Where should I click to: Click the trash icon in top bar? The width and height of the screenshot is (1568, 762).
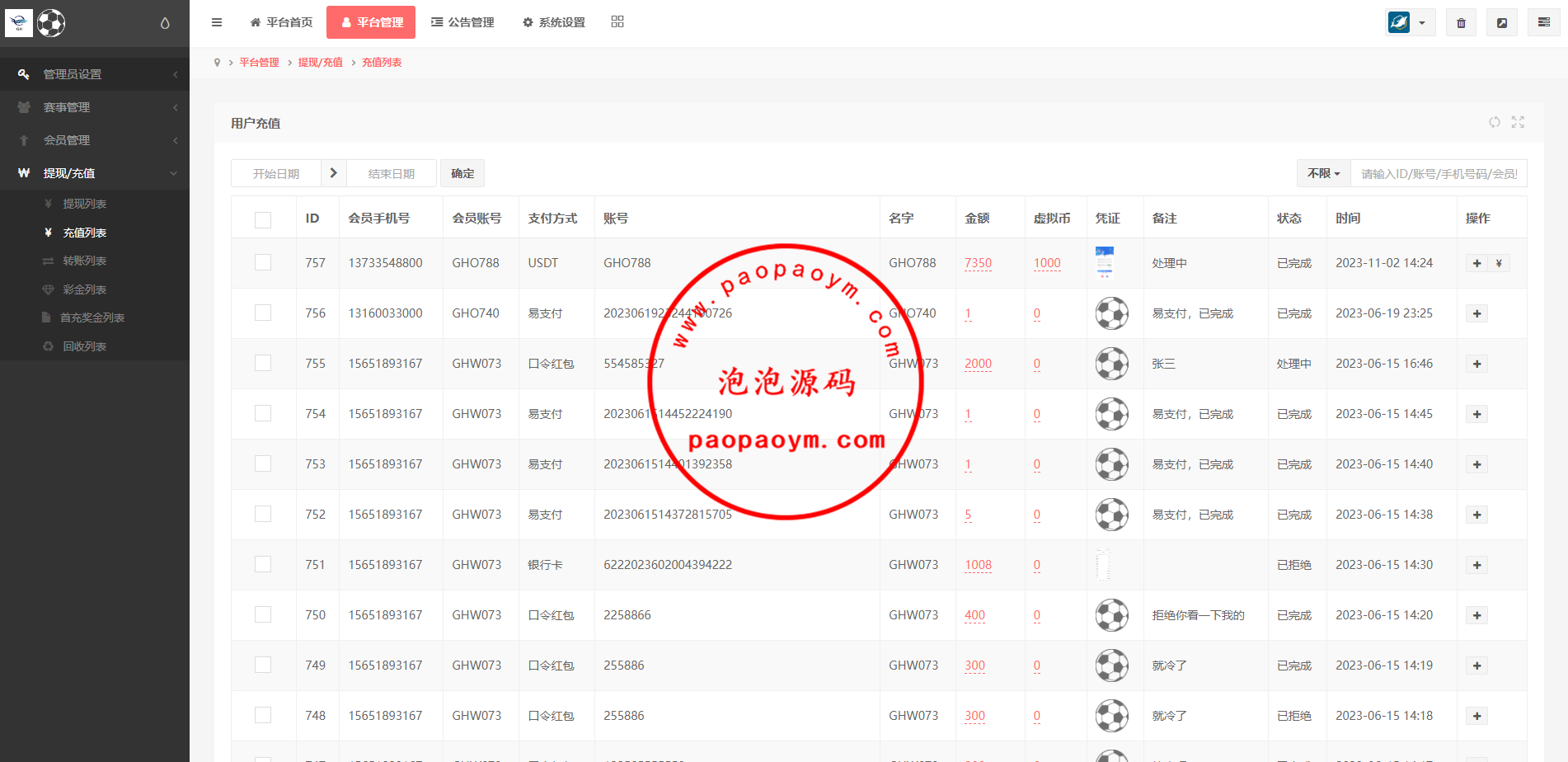point(1461,23)
